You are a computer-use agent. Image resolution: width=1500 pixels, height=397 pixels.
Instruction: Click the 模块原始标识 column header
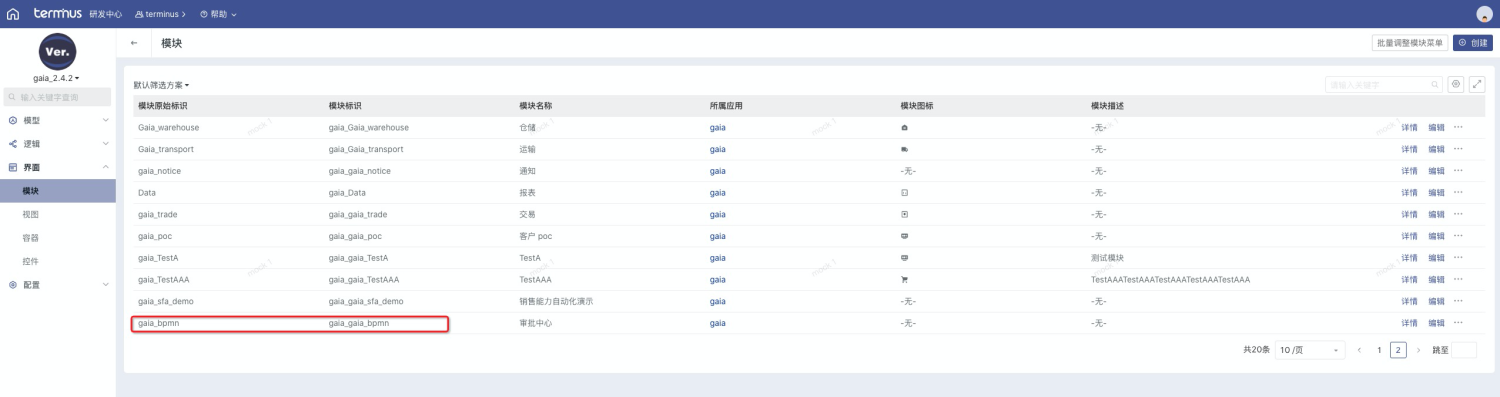[x=163, y=105]
